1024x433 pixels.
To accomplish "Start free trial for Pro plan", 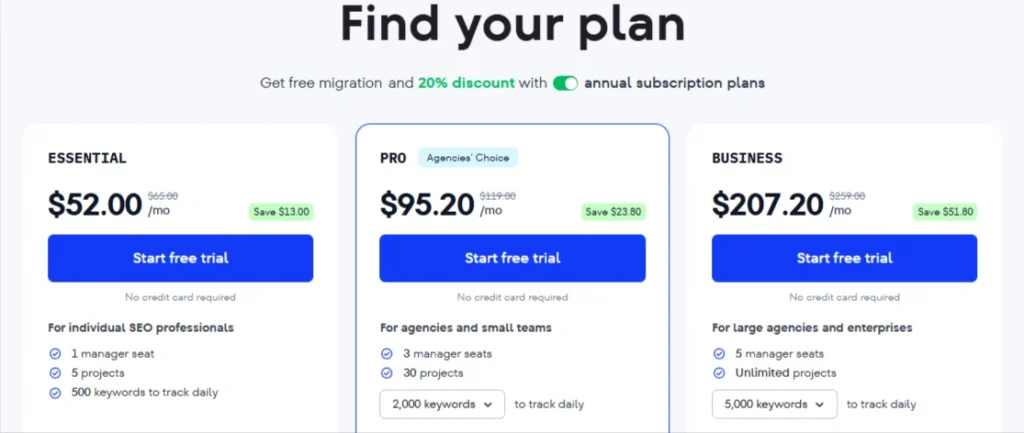I will tap(512, 258).
